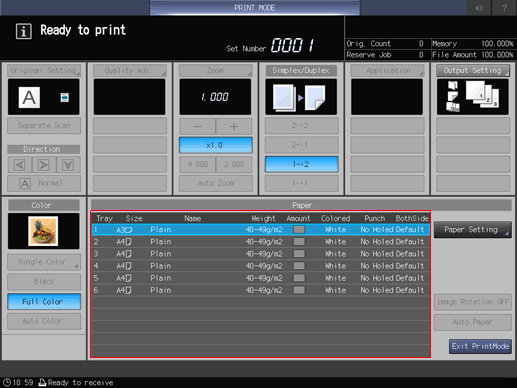Select tray 3 A4 Plain paper row
The image size is (517, 388).
click(261, 254)
